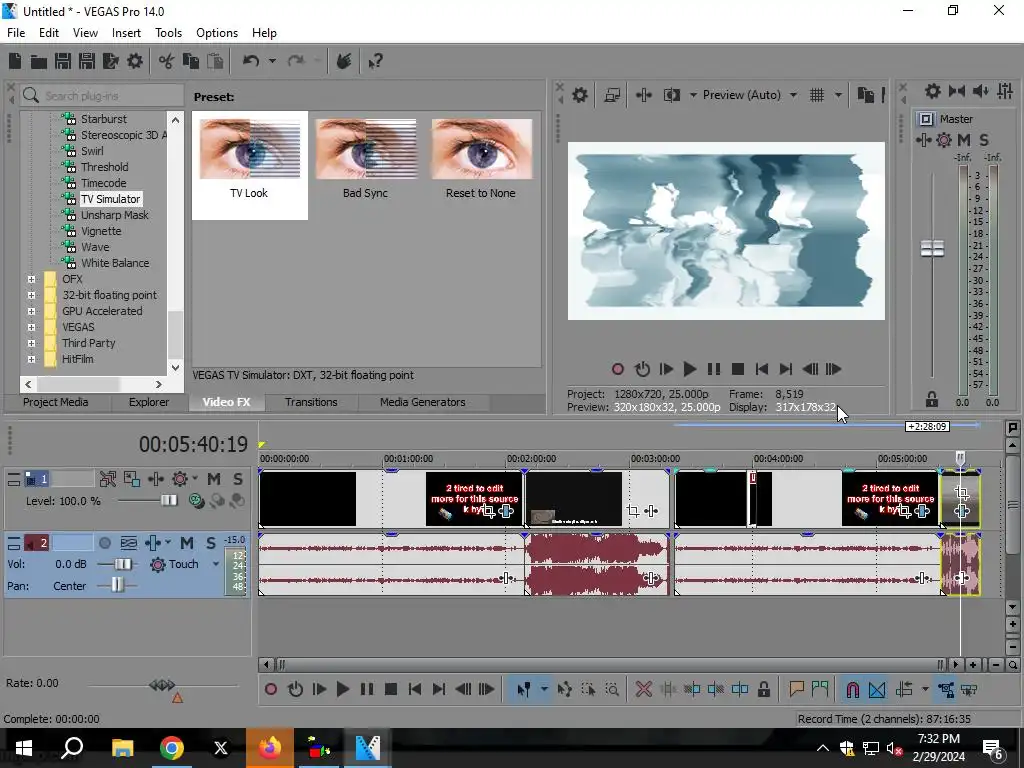Viewport: 1024px width, 768px height.
Task: Expand the HitFilm folder
Action: click(31, 359)
